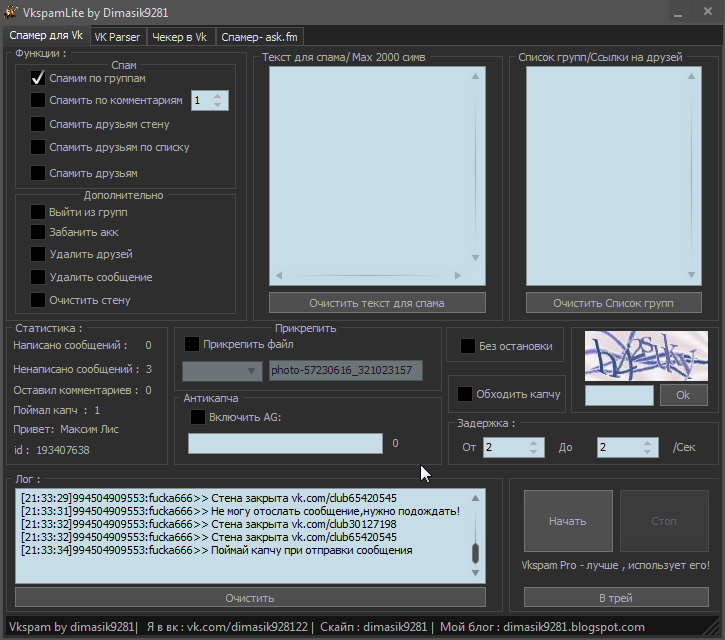
Task: Check the Забанить акк option
Action: (38, 232)
